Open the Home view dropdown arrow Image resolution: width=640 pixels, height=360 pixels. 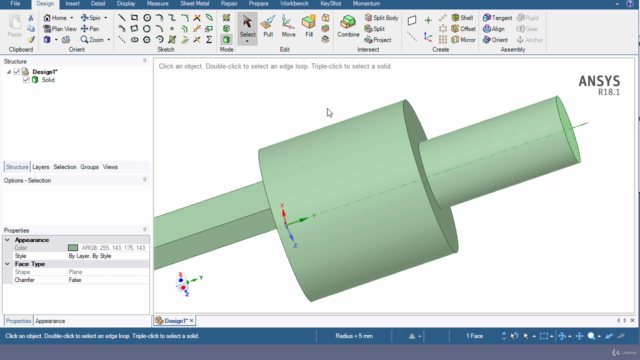pyautogui.click(x=72, y=18)
